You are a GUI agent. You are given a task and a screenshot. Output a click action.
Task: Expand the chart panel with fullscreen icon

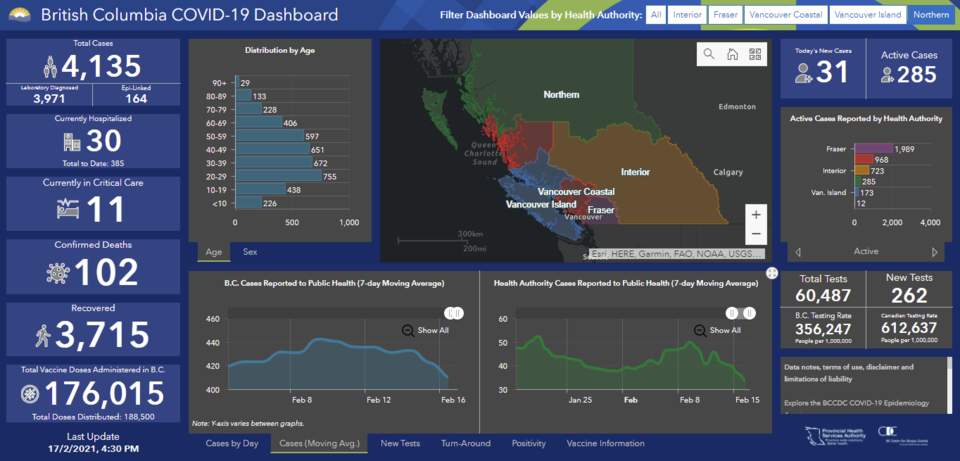coord(772,273)
